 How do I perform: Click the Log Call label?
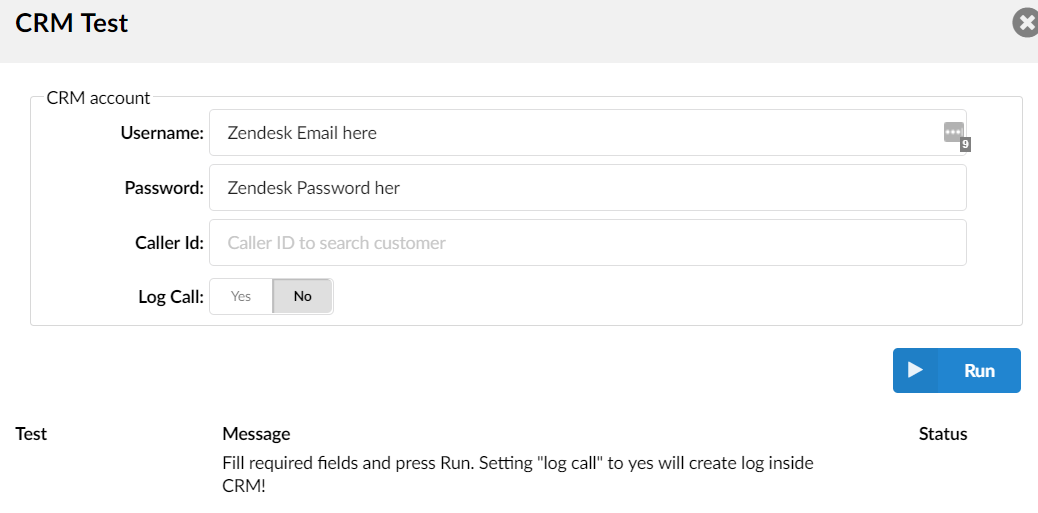(x=171, y=297)
